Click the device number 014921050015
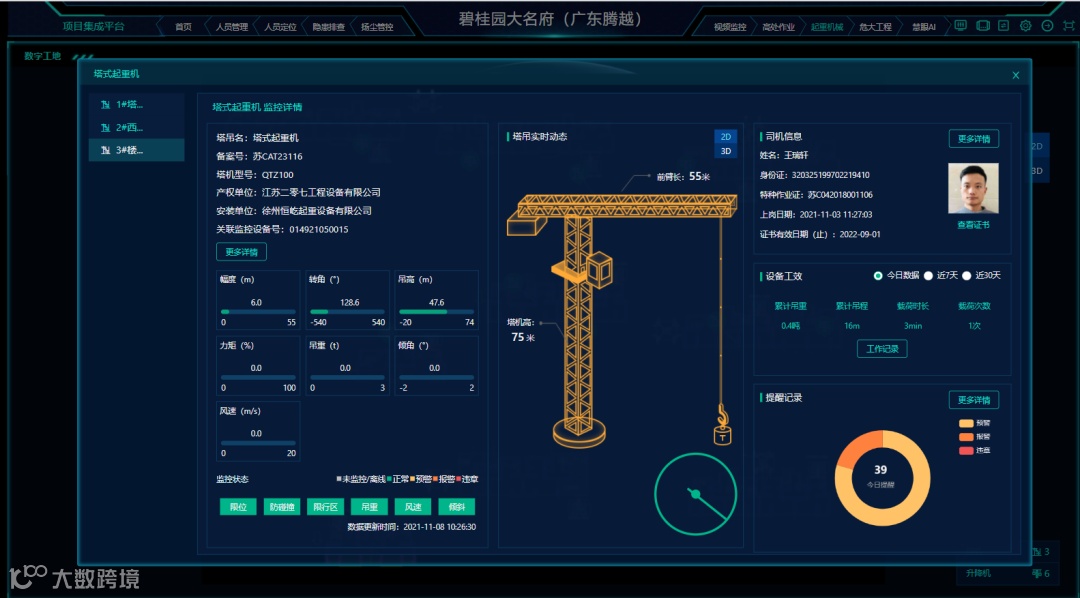The width and height of the screenshot is (1080, 598). tap(318, 229)
